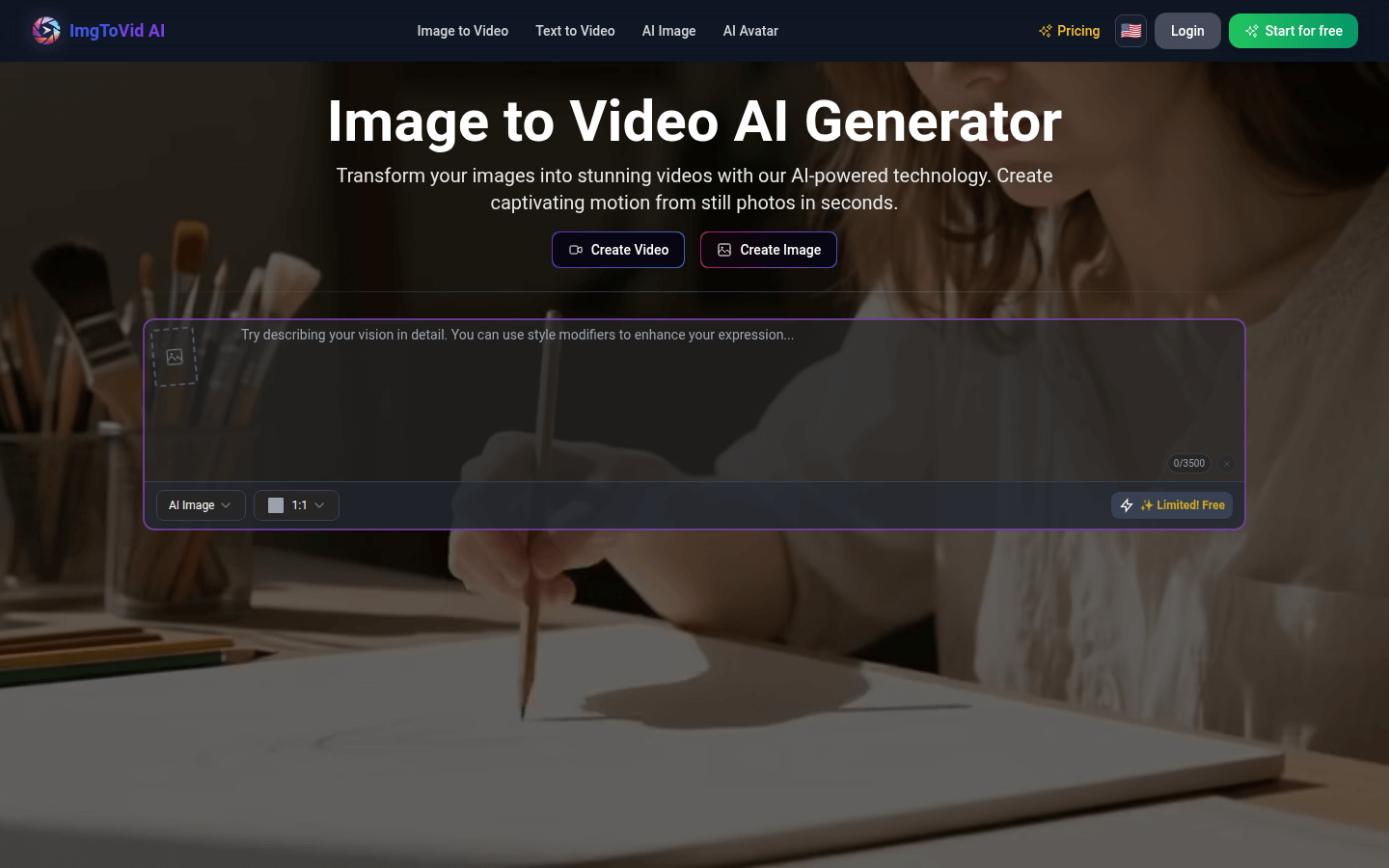Click the lightning bolt Limited! Free button
The width and height of the screenshot is (1389, 868).
coord(1172,505)
